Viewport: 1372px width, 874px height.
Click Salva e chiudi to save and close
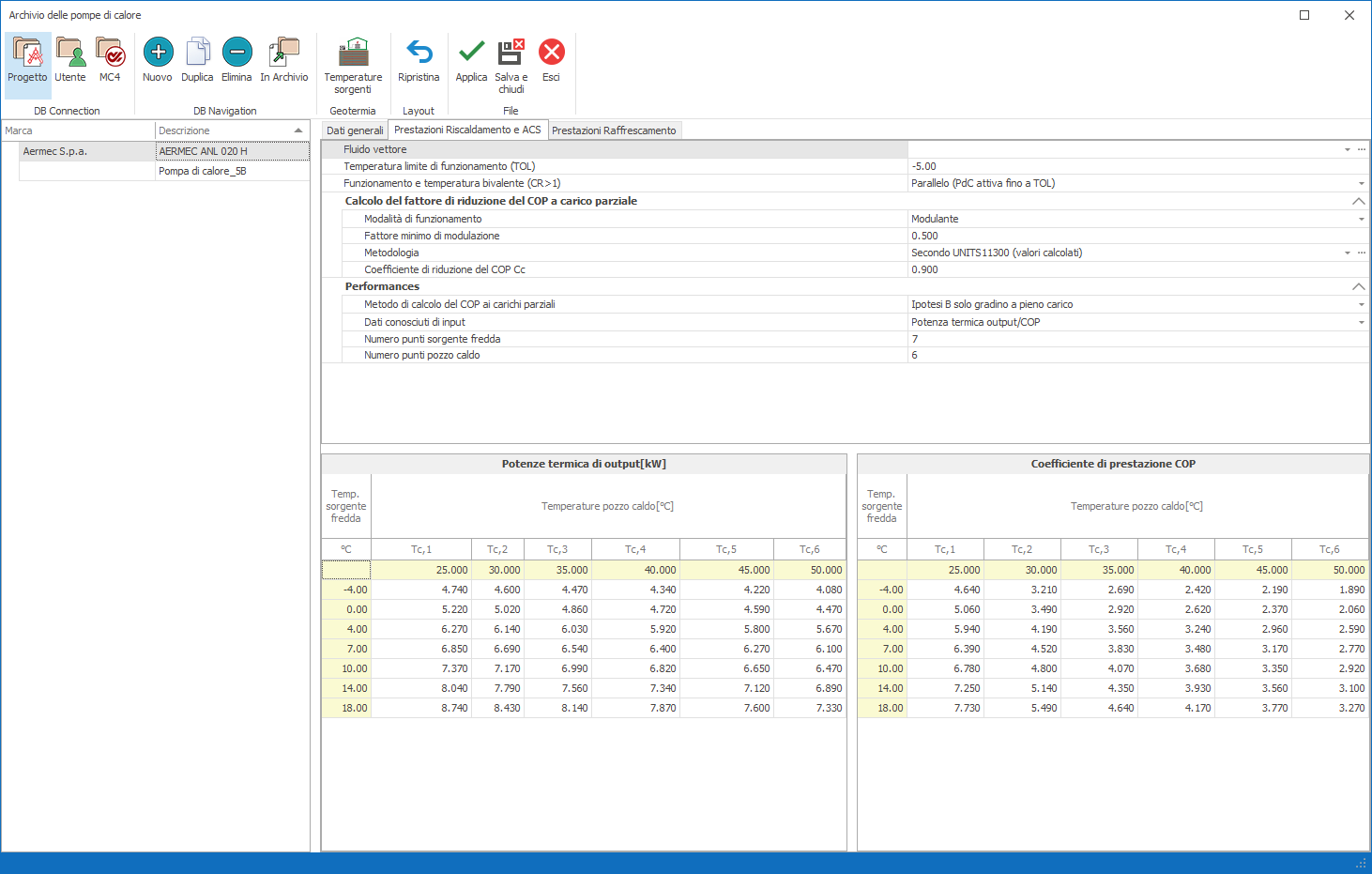click(x=511, y=64)
